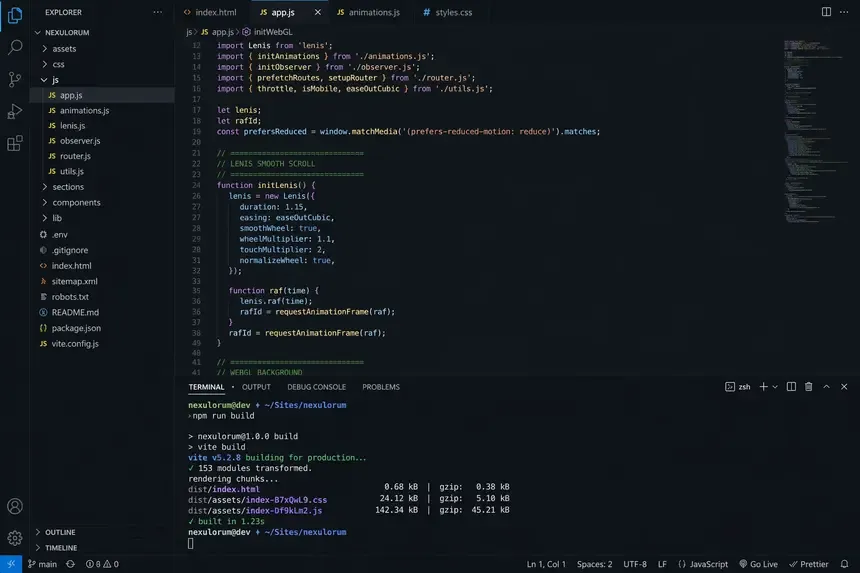The image size is (860, 573).
Task: Switch to the index.html tab
Action: (x=211, y=12)
